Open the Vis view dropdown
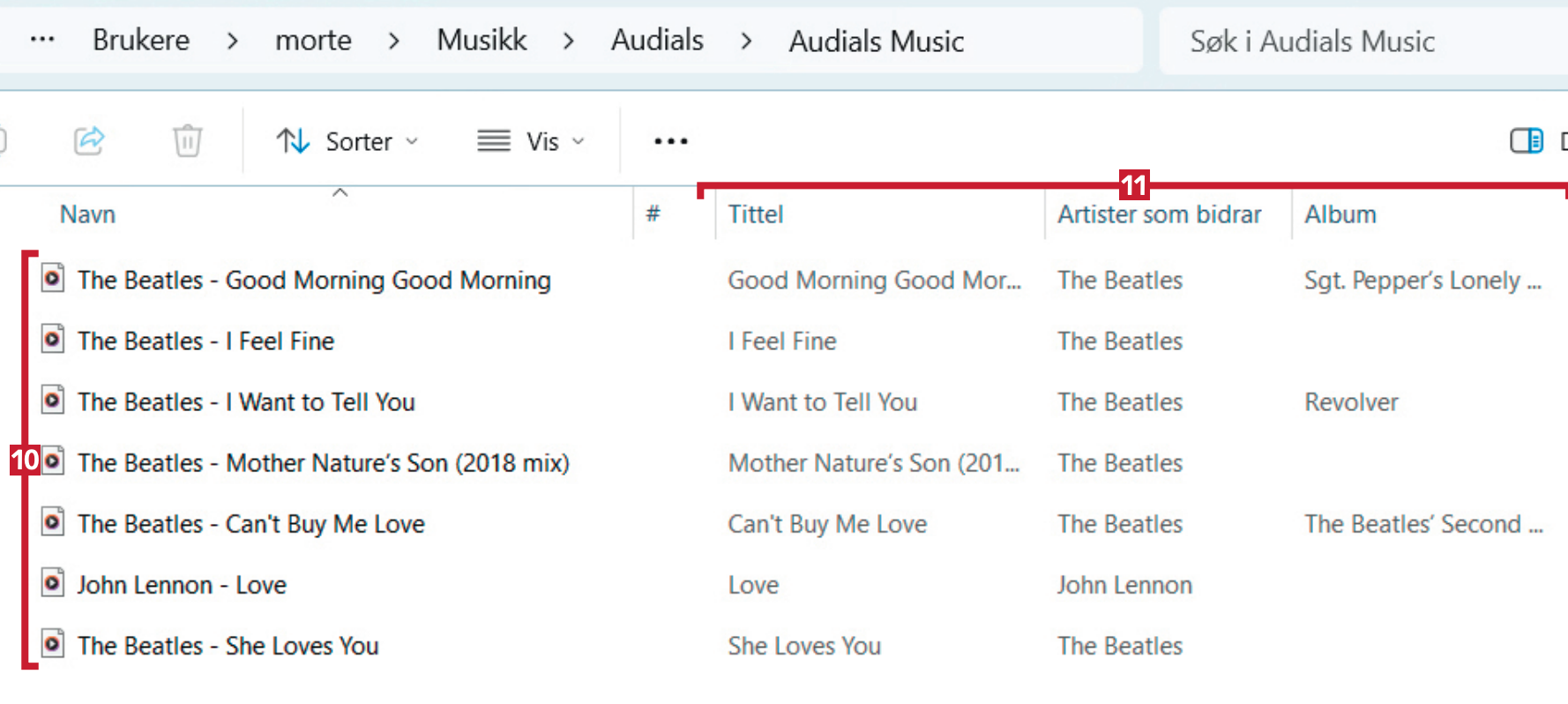This screenshot has width=1568, height=704. pos(531,141)
